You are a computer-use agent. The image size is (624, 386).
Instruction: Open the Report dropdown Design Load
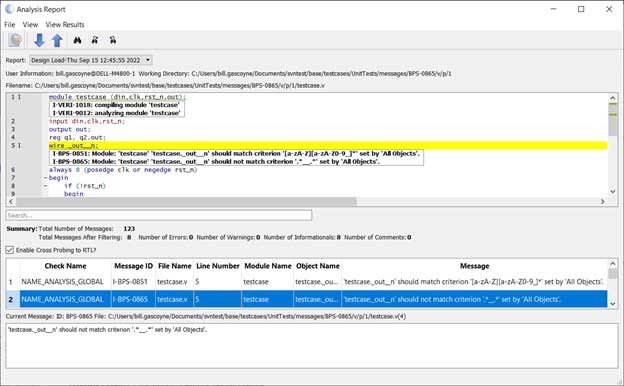tap(91, 60)
